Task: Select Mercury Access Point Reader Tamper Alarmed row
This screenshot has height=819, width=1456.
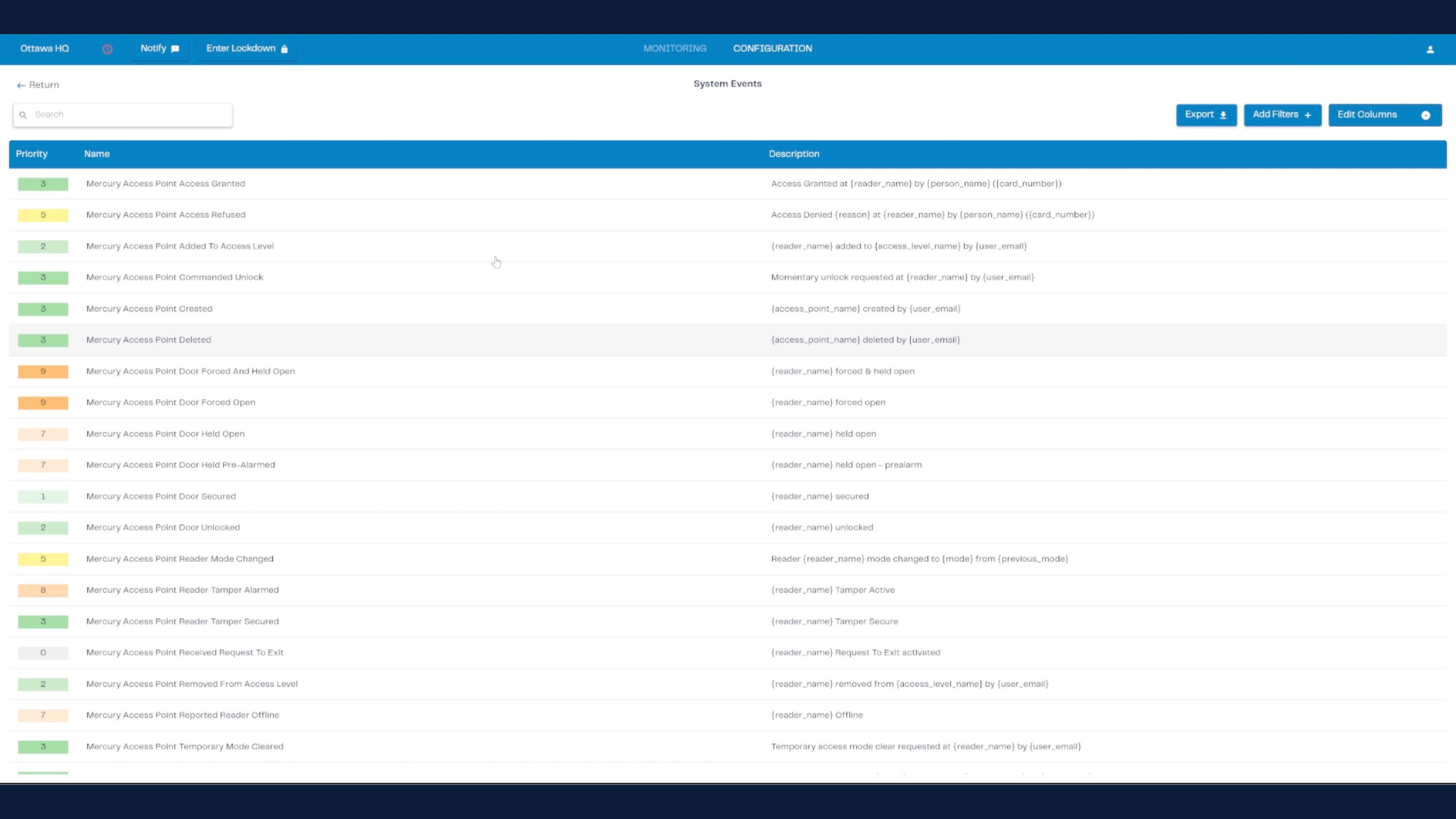Action: tap(183, 590)
